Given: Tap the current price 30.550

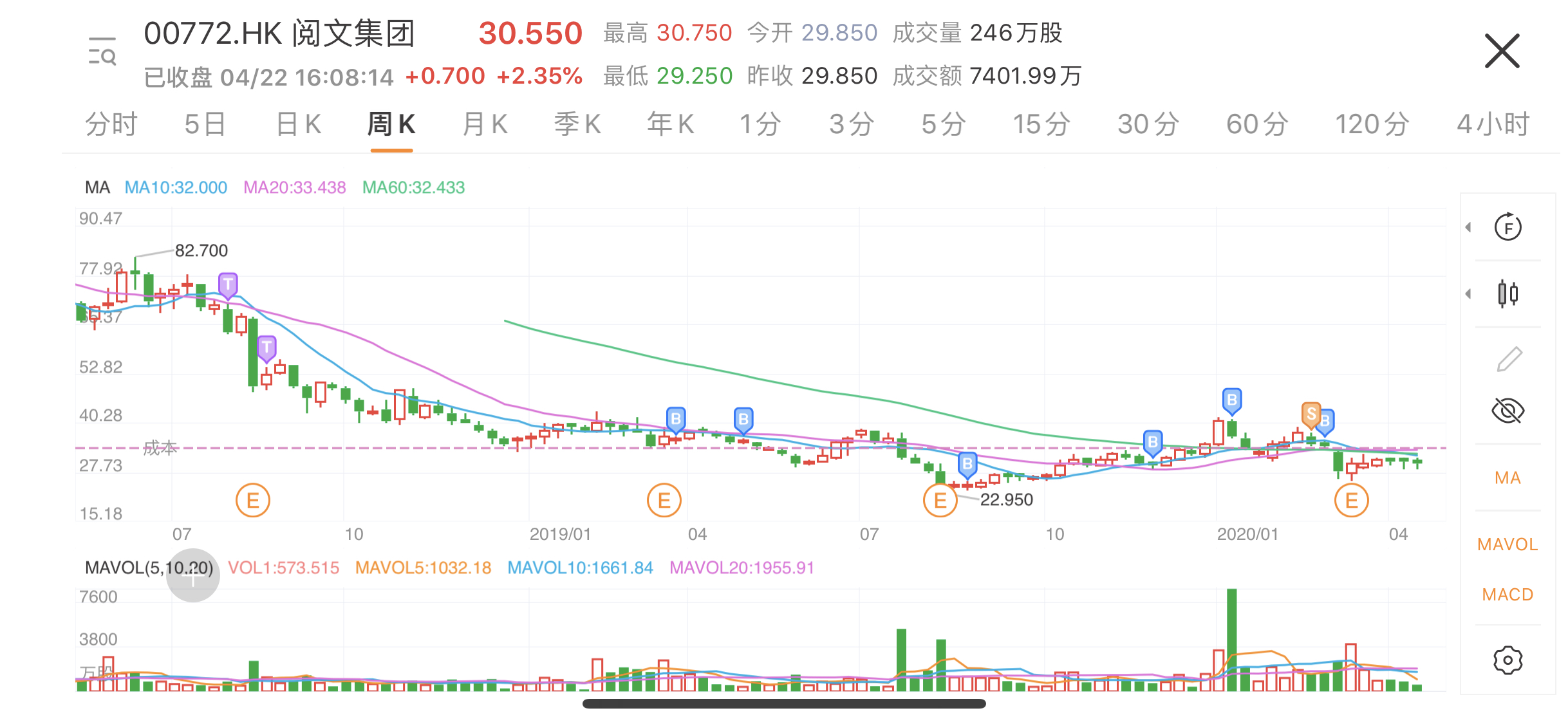Looking at the screenshot, I should (x=530, y=33).
